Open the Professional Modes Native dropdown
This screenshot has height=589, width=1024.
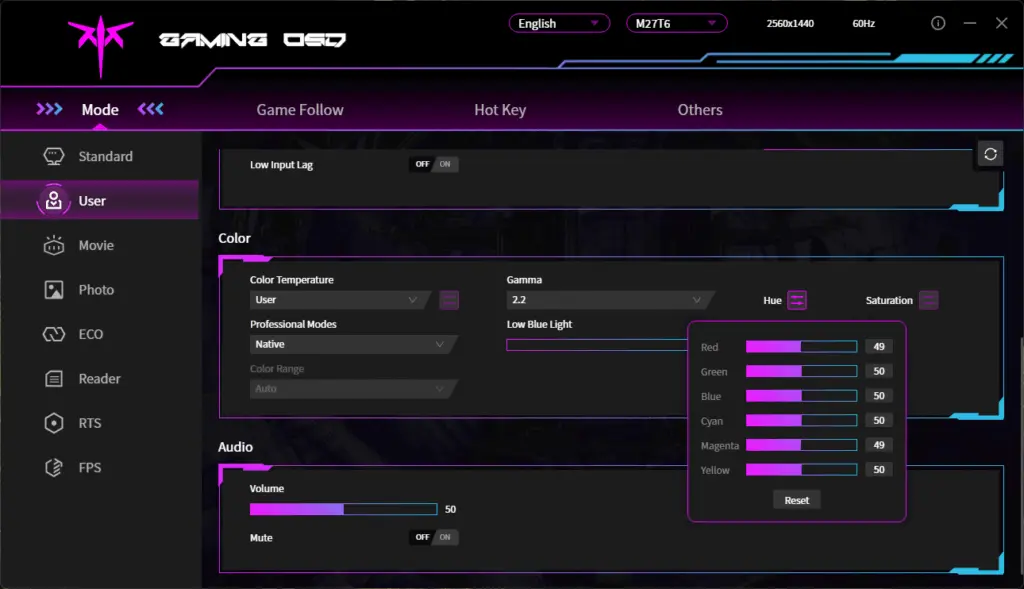[352, 344]
